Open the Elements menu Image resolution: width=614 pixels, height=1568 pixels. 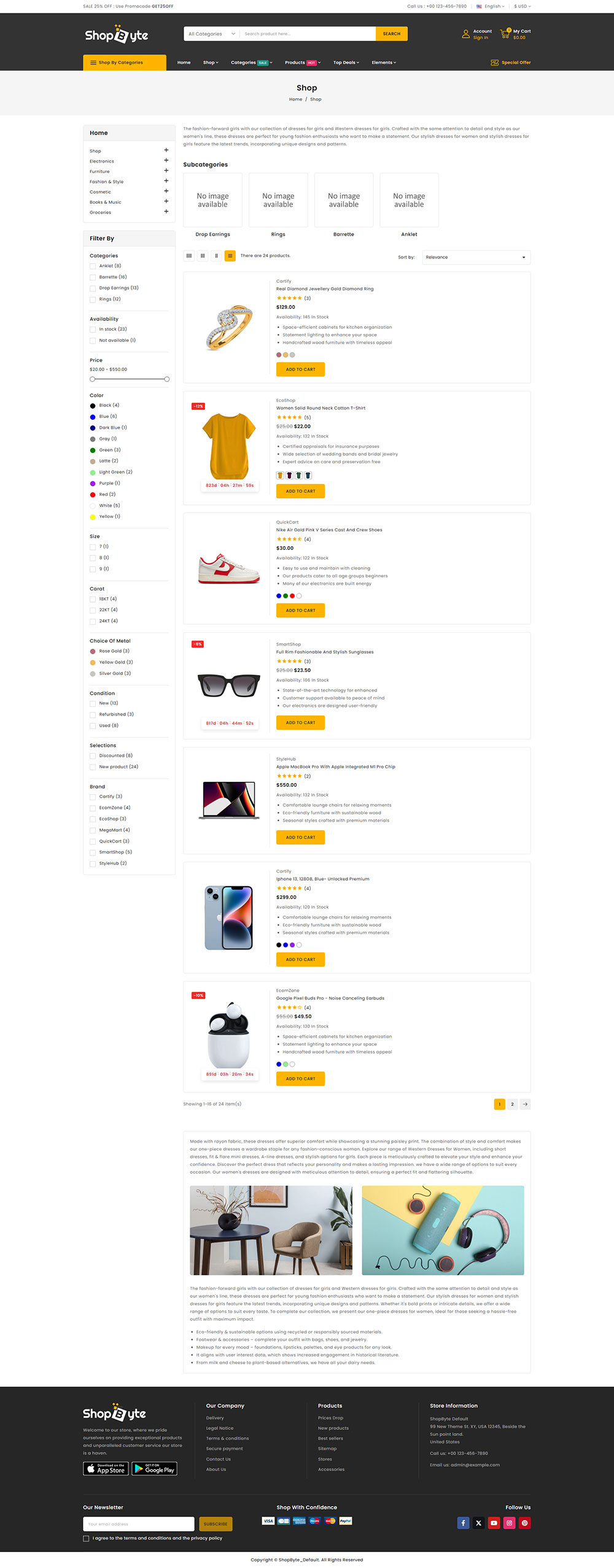point(384,63)
